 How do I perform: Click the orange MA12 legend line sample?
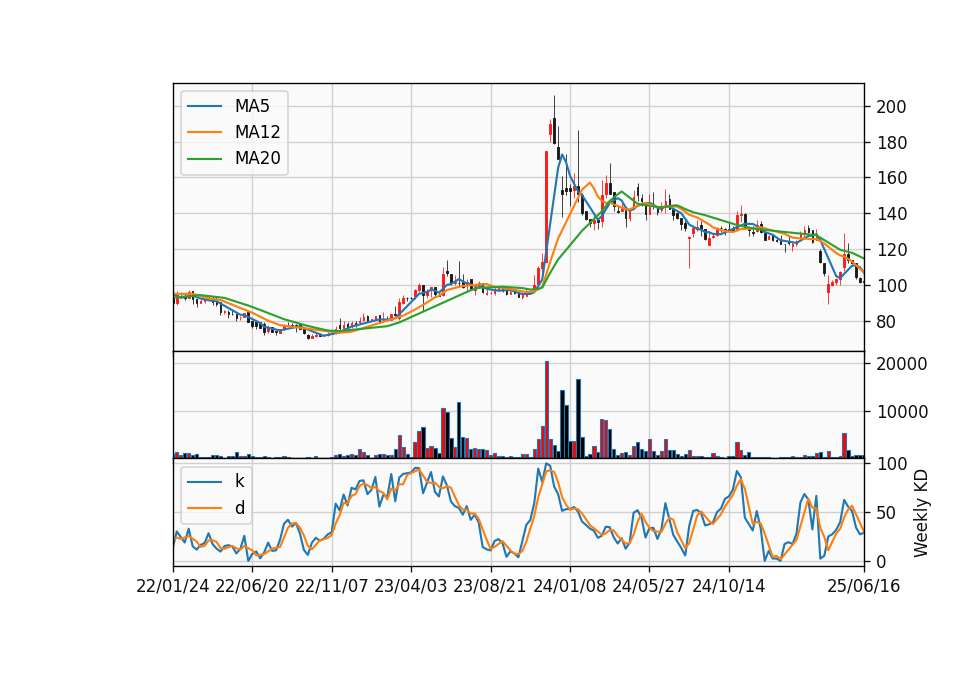click(x=204, y=132)
